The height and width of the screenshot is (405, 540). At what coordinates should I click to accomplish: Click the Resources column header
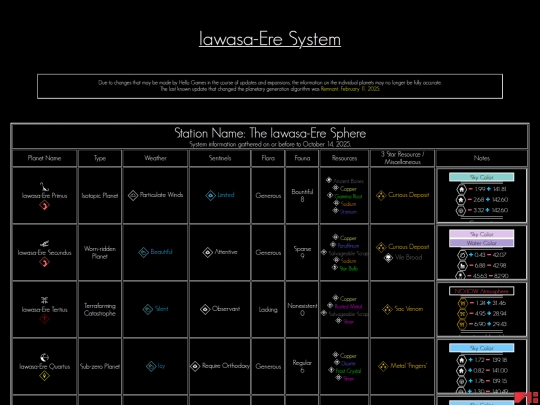point(344,158)
